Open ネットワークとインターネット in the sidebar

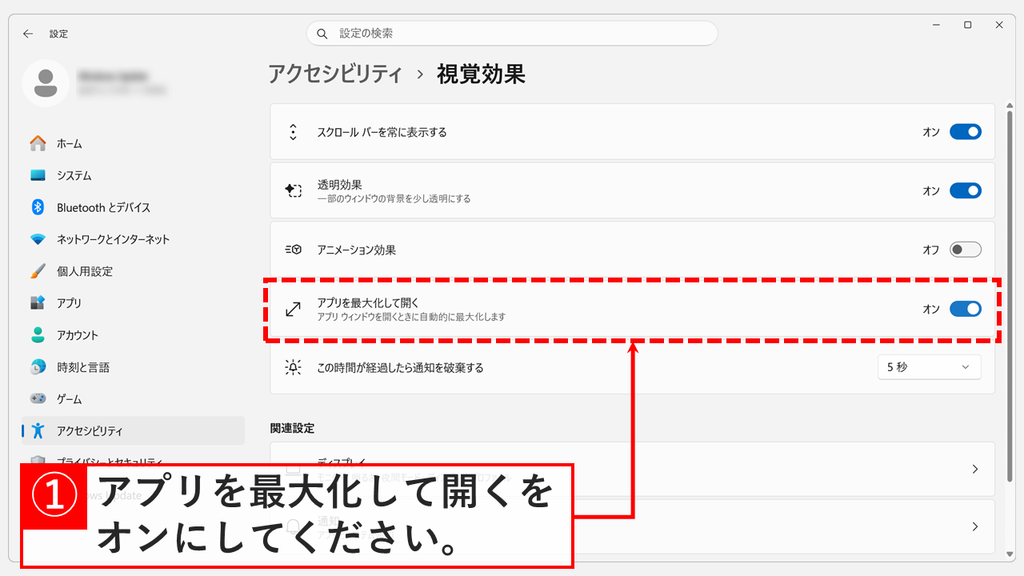[x=133, y=239]
